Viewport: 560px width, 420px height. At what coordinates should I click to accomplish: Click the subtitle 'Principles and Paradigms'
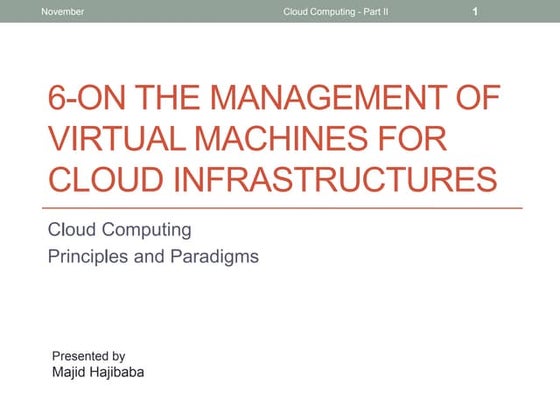[x=153, y=257]
